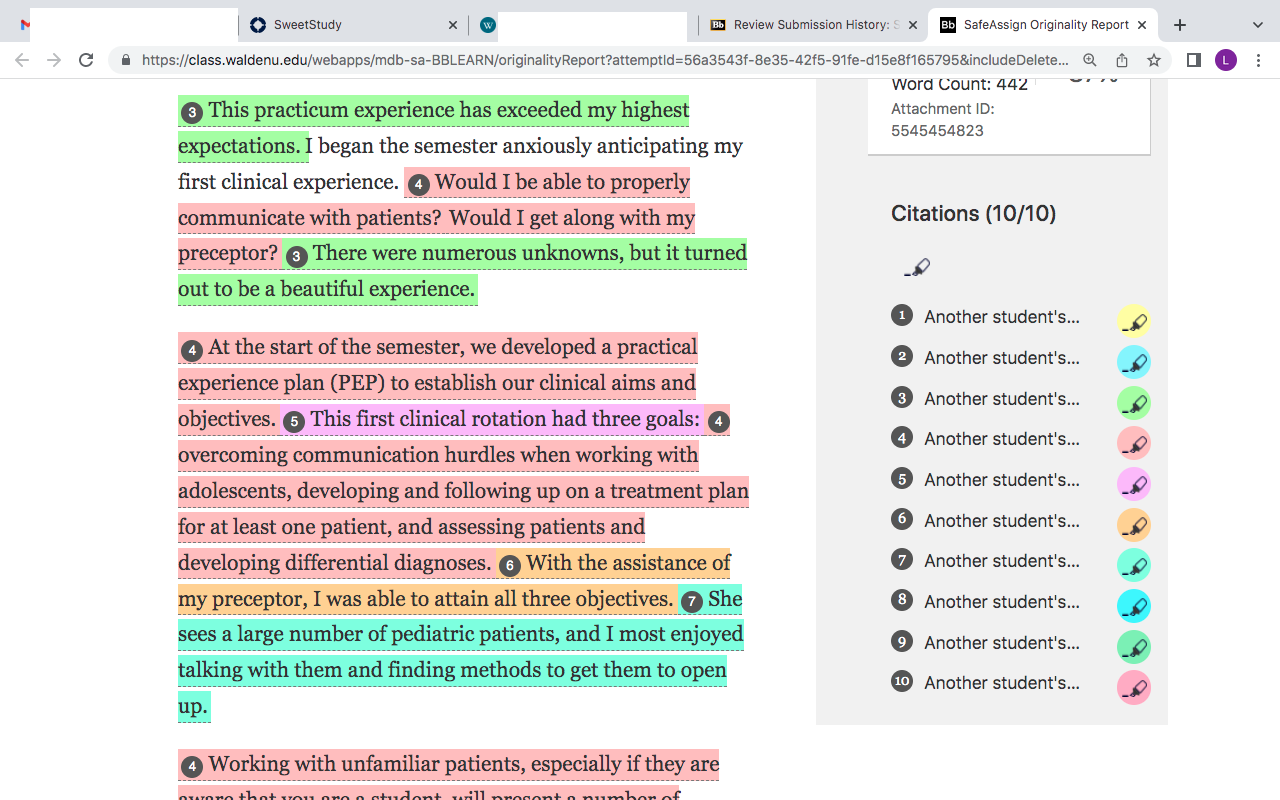
Task: Click the URL address bar
Action: [x=605, y=60]
